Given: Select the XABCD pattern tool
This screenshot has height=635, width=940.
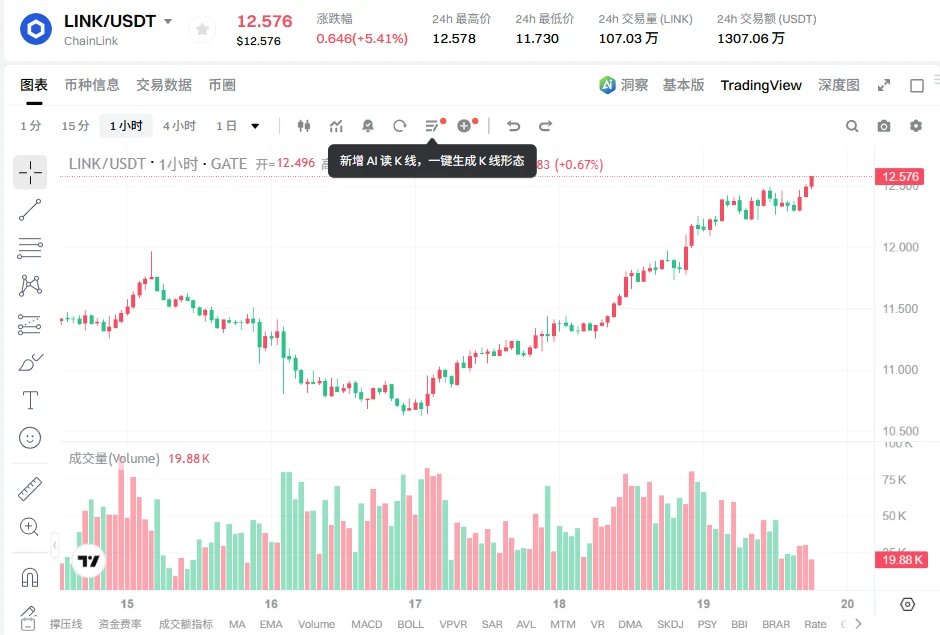Looking at the screenshot, I should (30, 285).
